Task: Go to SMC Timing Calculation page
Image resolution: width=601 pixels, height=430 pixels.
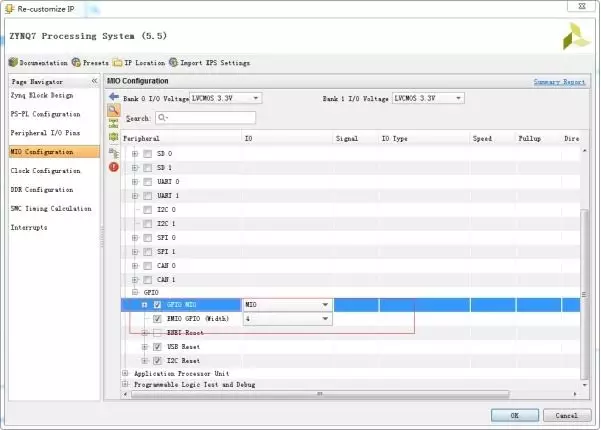Action: 51,208
